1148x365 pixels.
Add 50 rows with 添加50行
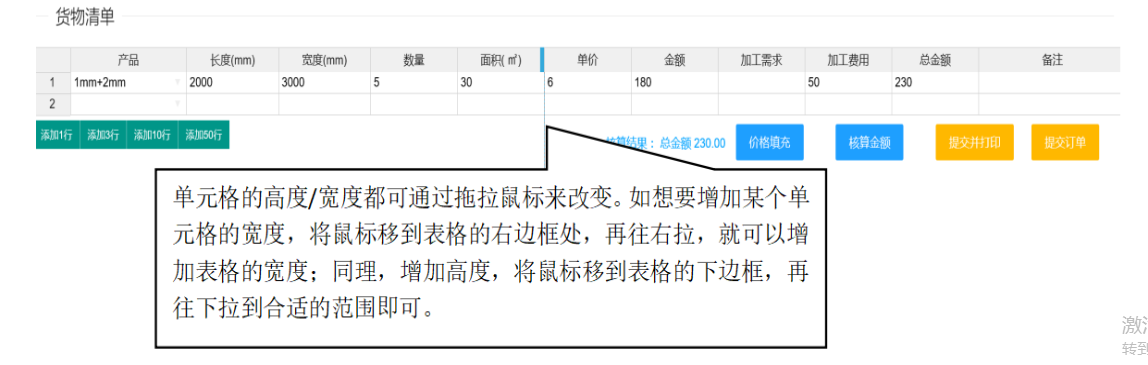(x=204, y=135)
